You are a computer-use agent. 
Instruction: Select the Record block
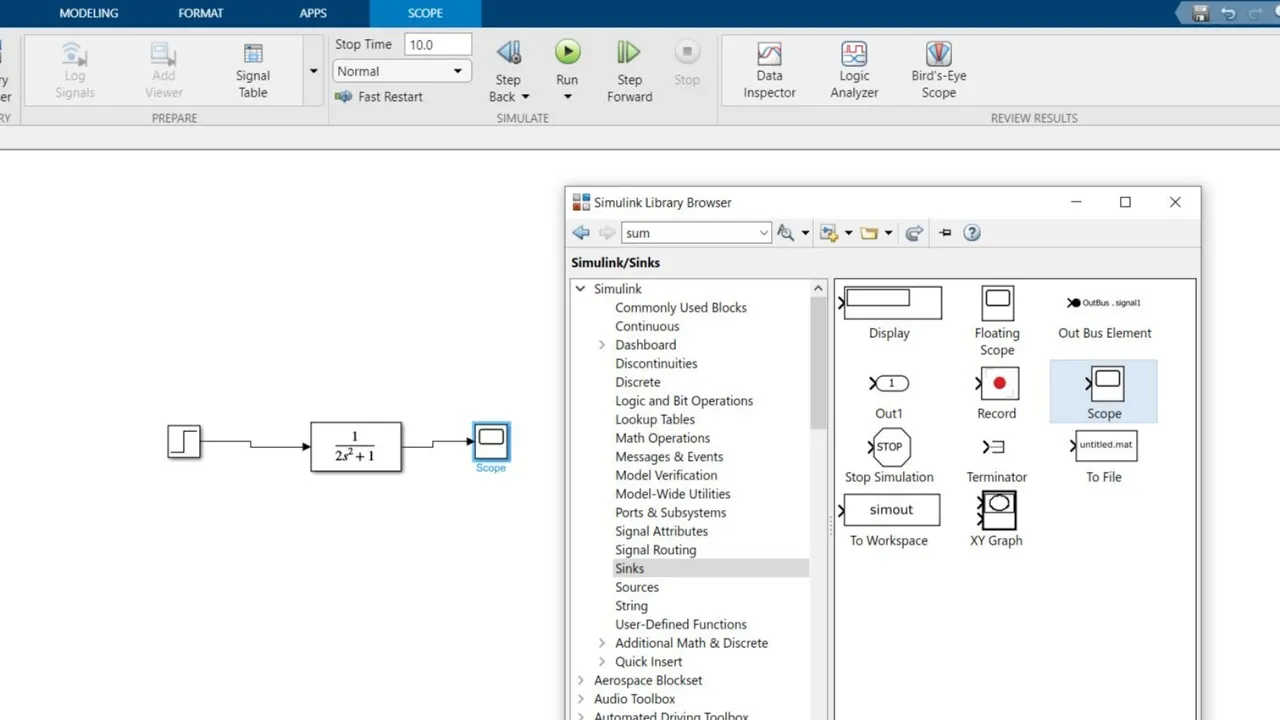(x=997, y=383)
